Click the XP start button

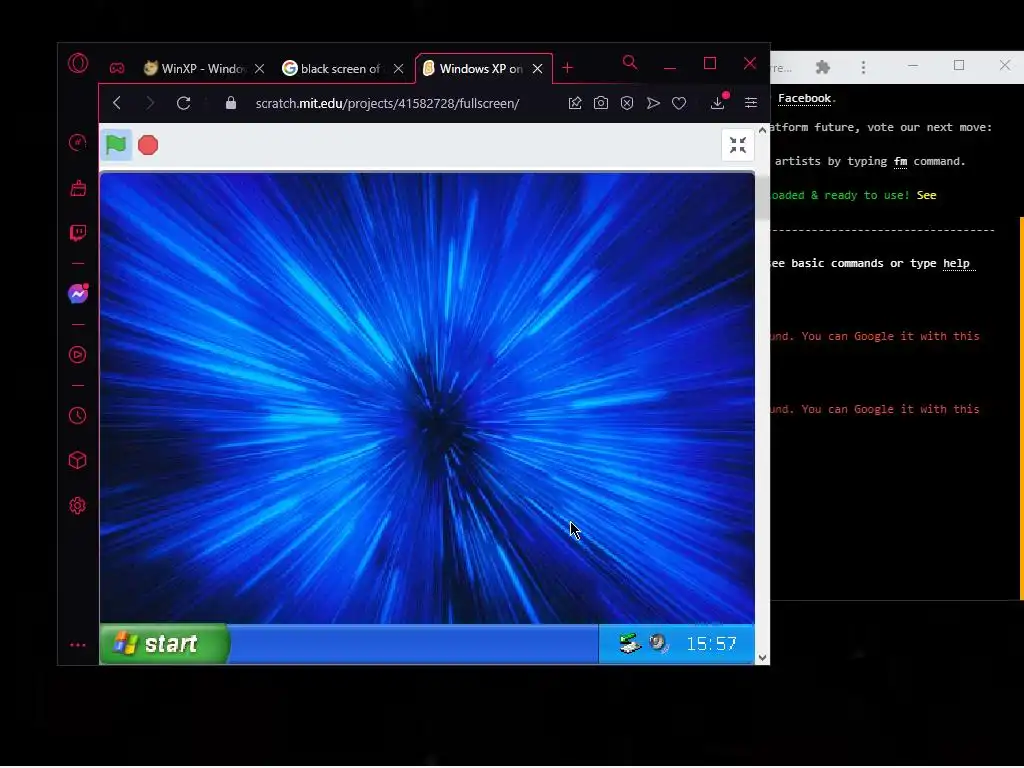tap(163, 644)
